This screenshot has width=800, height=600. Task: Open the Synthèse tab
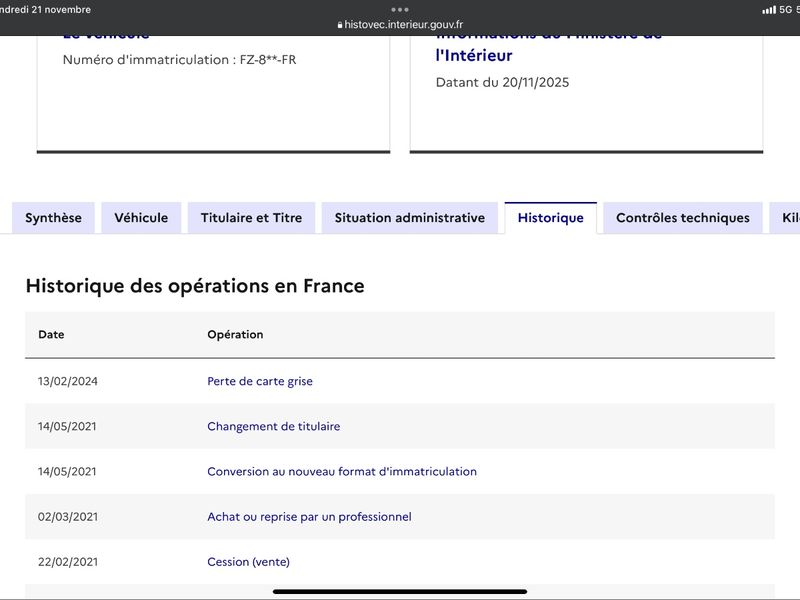click(53, 218)
